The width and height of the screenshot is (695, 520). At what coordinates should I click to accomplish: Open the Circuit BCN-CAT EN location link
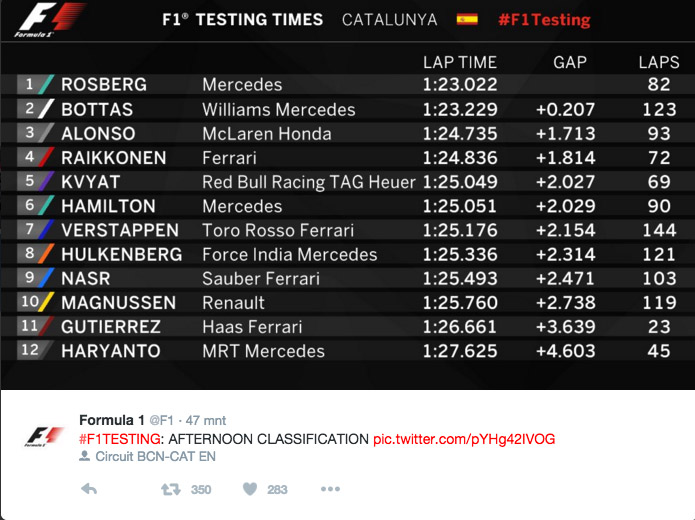(x=156, y=456)
